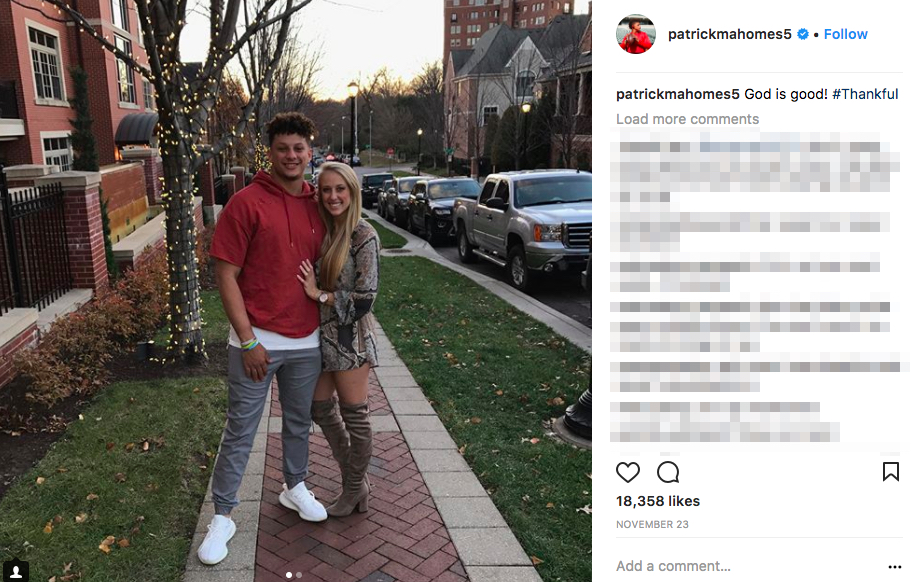Viewport: 920px width, 582px height.
Task: Load more comments
Action: pyautogui.click(x=688, y=119)
